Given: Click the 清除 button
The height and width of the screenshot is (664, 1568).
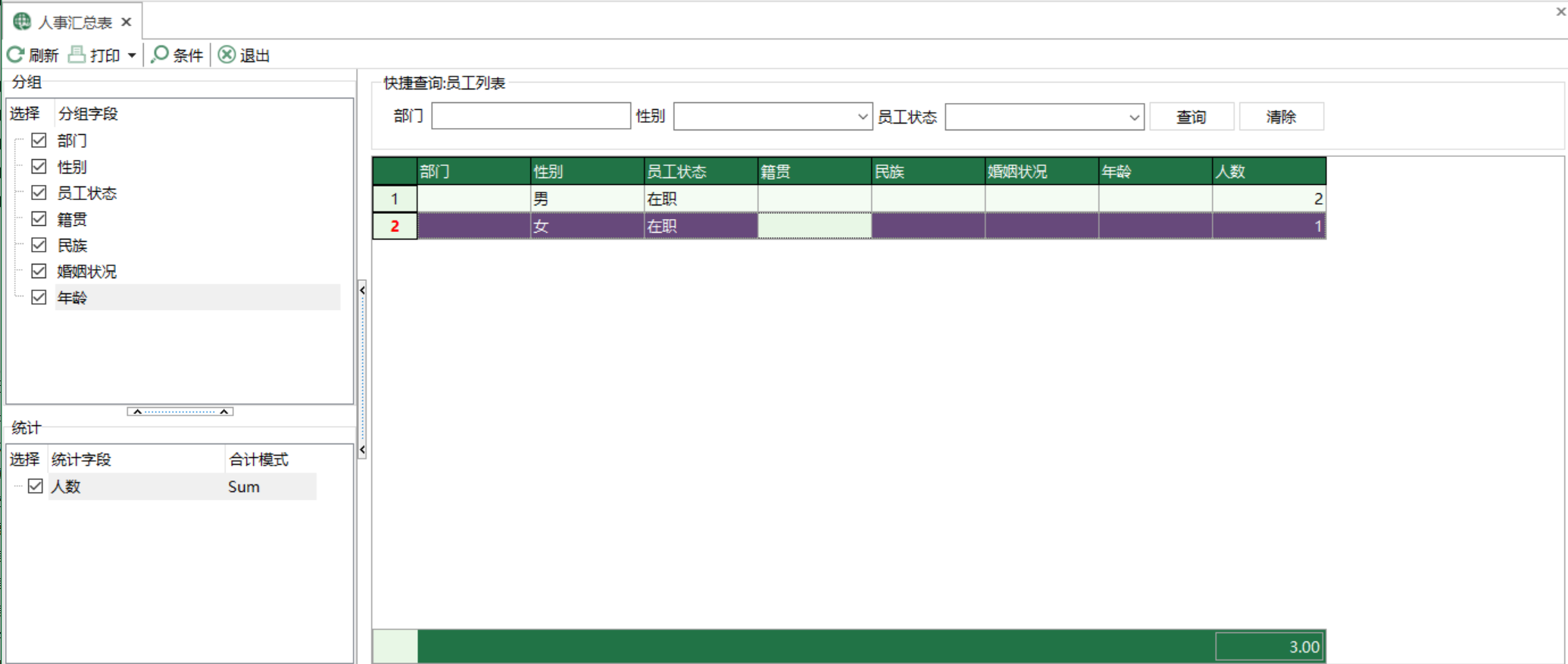Looking at the screenshot, I should (x=1281, y=117).
